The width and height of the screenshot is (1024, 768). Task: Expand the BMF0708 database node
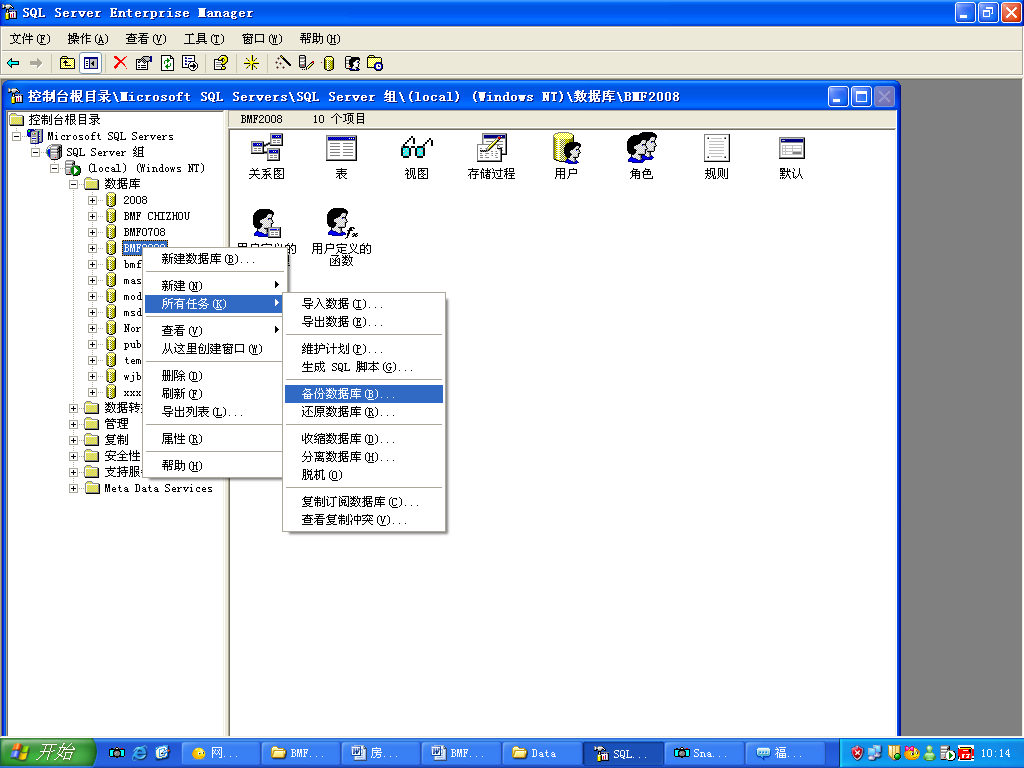(x=92, y=232)
